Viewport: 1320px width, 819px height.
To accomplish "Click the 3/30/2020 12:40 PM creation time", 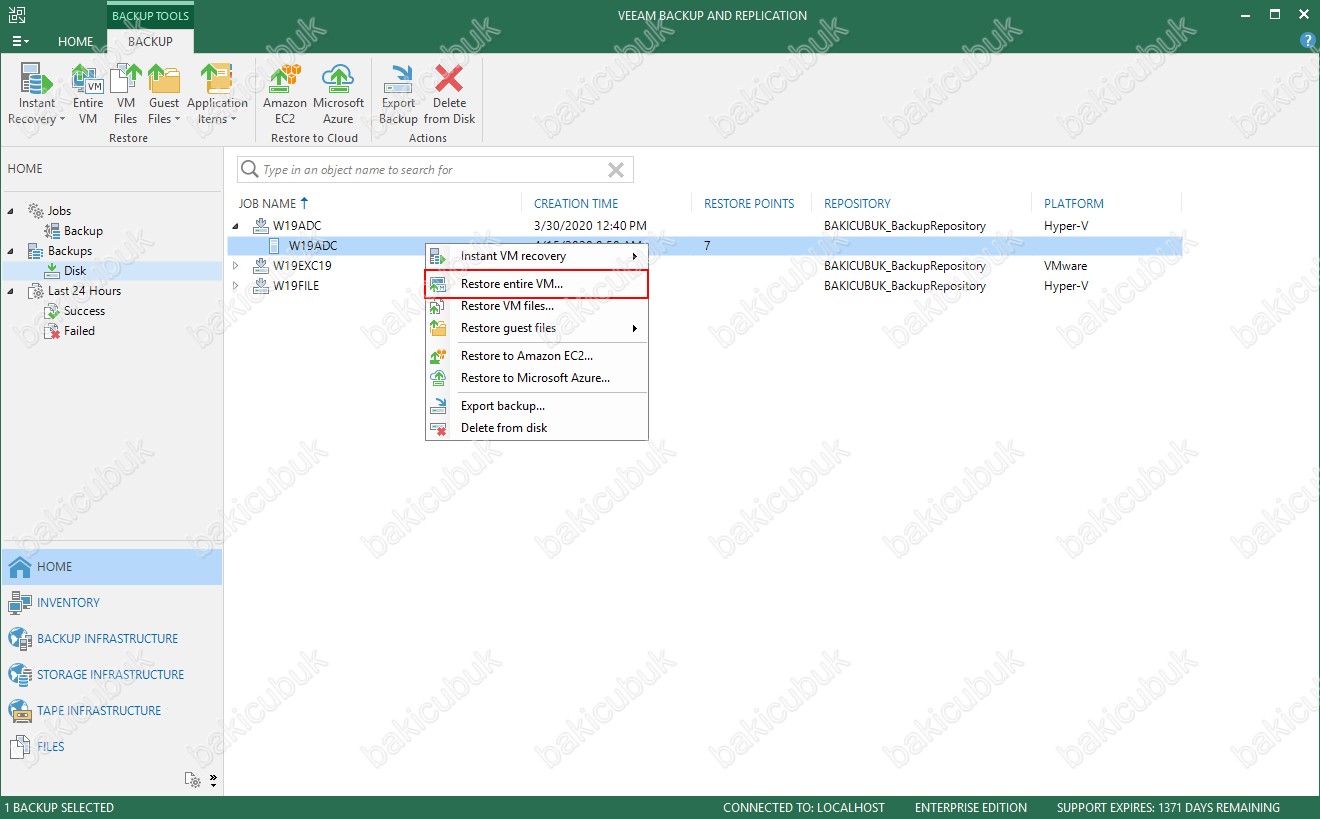I will (x=590, y=226).
